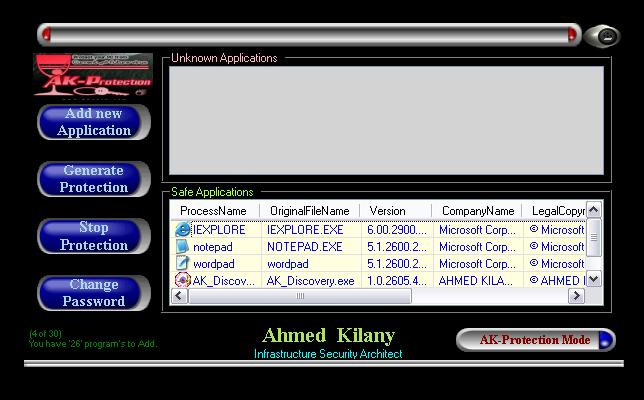
Task: Select the AK_Discov... process name
Action: (223, 280)
